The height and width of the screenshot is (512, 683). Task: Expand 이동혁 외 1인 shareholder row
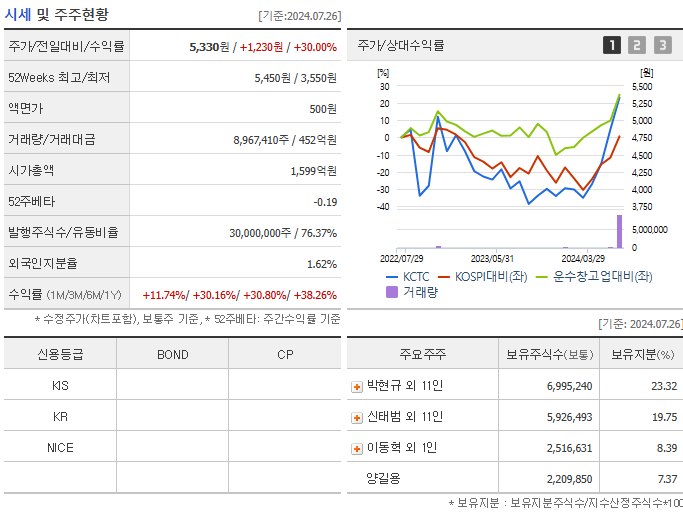tap(357, 448)
